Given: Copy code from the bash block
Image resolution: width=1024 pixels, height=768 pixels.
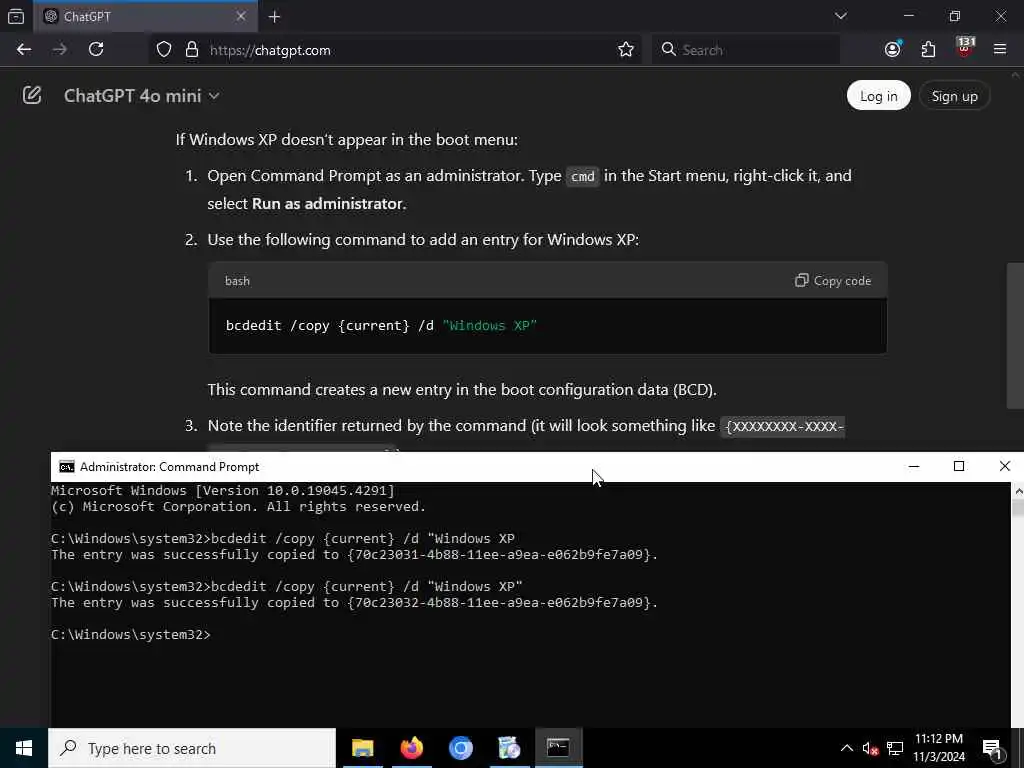Looking at the screenshot, I should tap(833, 281).
